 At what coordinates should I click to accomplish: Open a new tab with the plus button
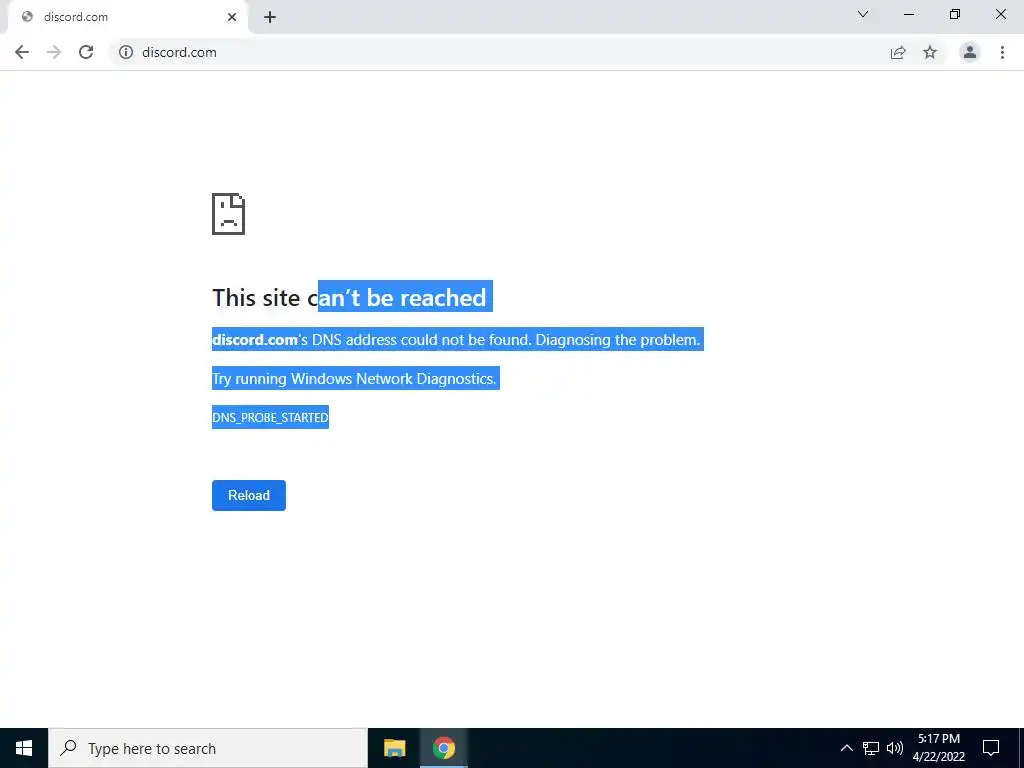pyautogui.click(x=270, y=18)
